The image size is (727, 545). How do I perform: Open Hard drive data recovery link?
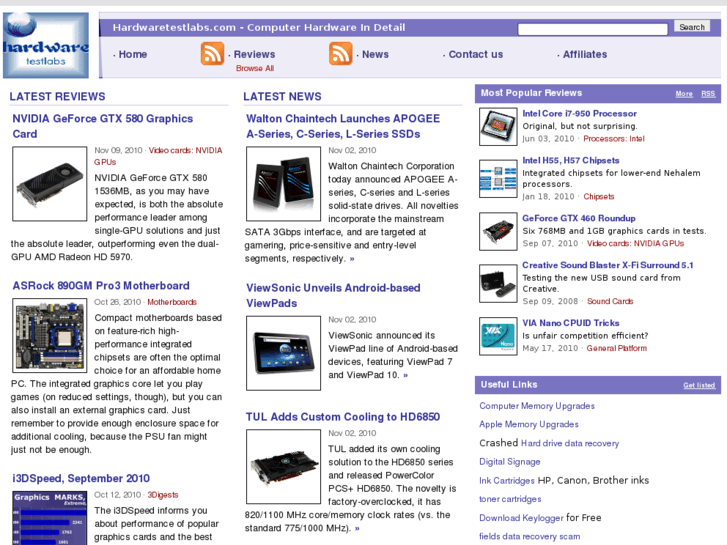coord(570,443)
